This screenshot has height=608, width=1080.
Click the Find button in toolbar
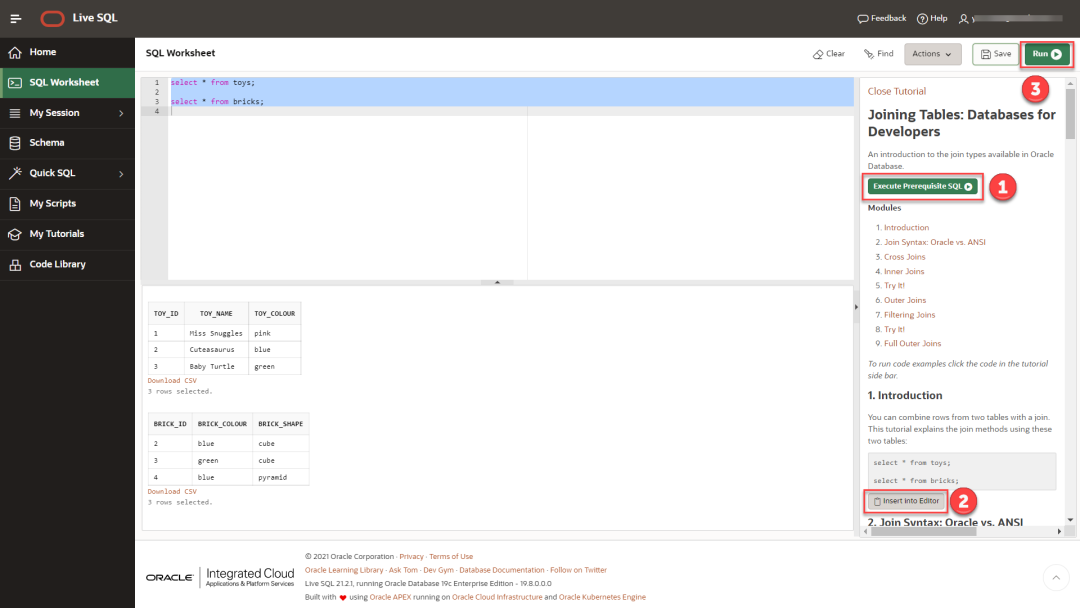tap(878, 54)
